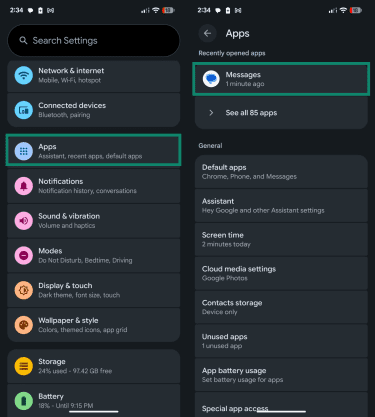Tap 'Google Photos' subtitle
The image size is (375, 417).
click(225, 278)
